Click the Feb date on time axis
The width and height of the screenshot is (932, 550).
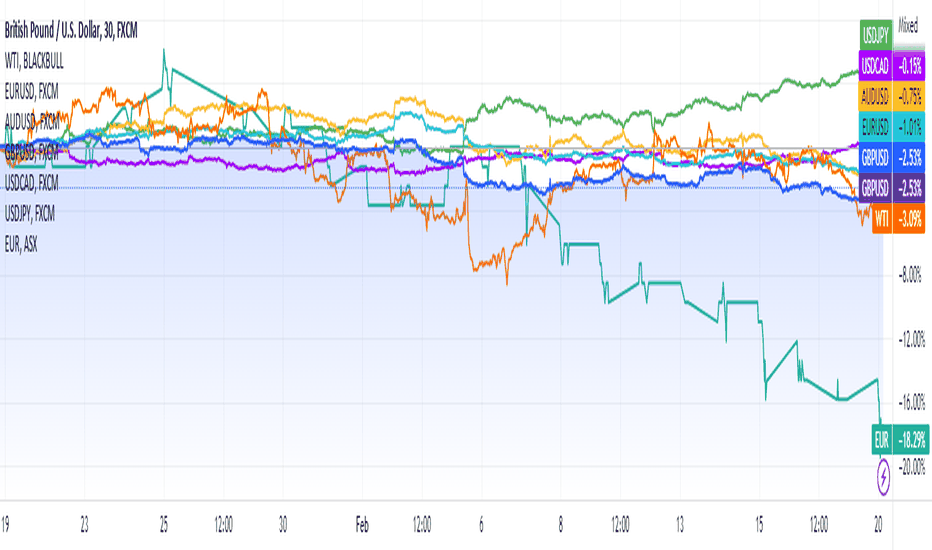(362, 525)
